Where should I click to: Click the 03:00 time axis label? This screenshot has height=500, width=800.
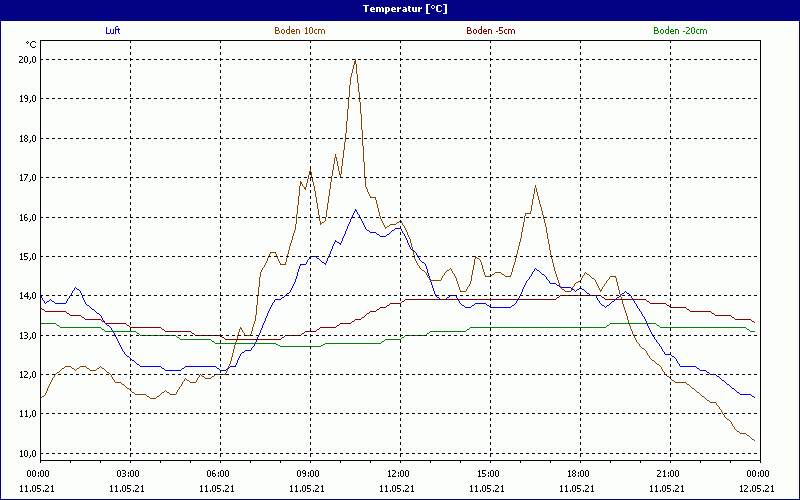[129, 474]
